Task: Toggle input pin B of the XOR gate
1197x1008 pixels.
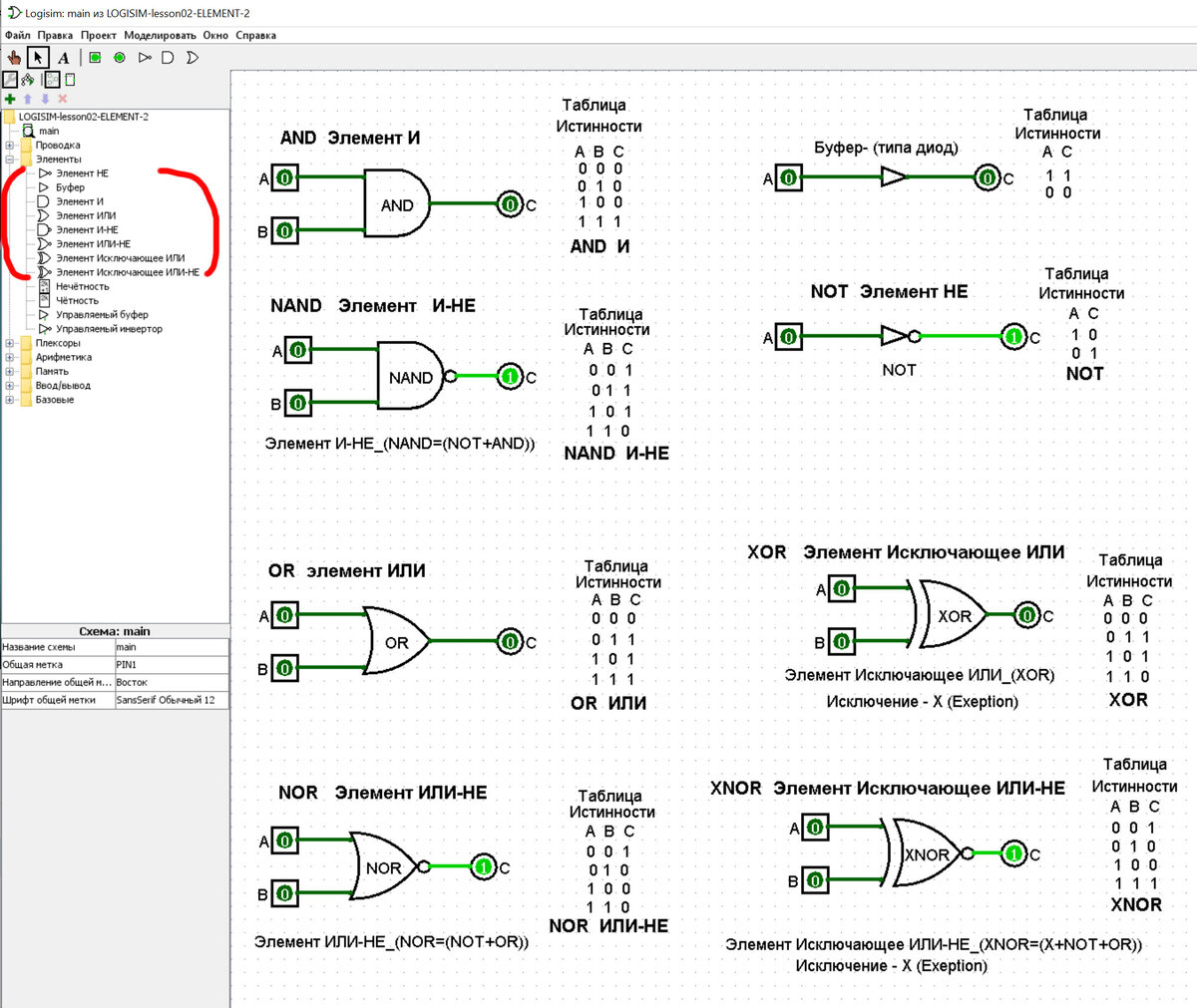Action: (x=842, y=642)
